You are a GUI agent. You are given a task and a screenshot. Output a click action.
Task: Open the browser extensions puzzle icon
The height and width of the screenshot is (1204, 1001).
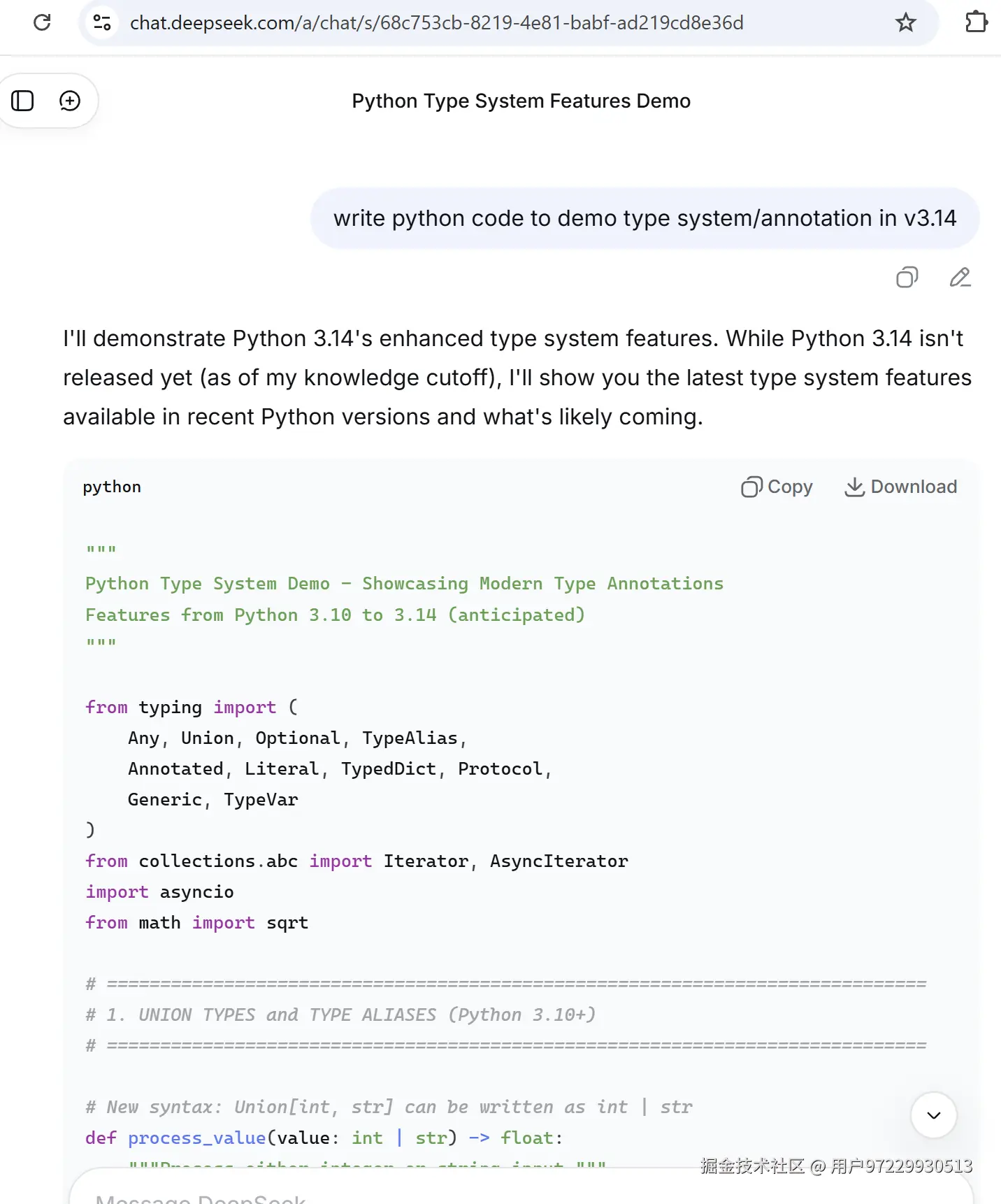(976, 22)
